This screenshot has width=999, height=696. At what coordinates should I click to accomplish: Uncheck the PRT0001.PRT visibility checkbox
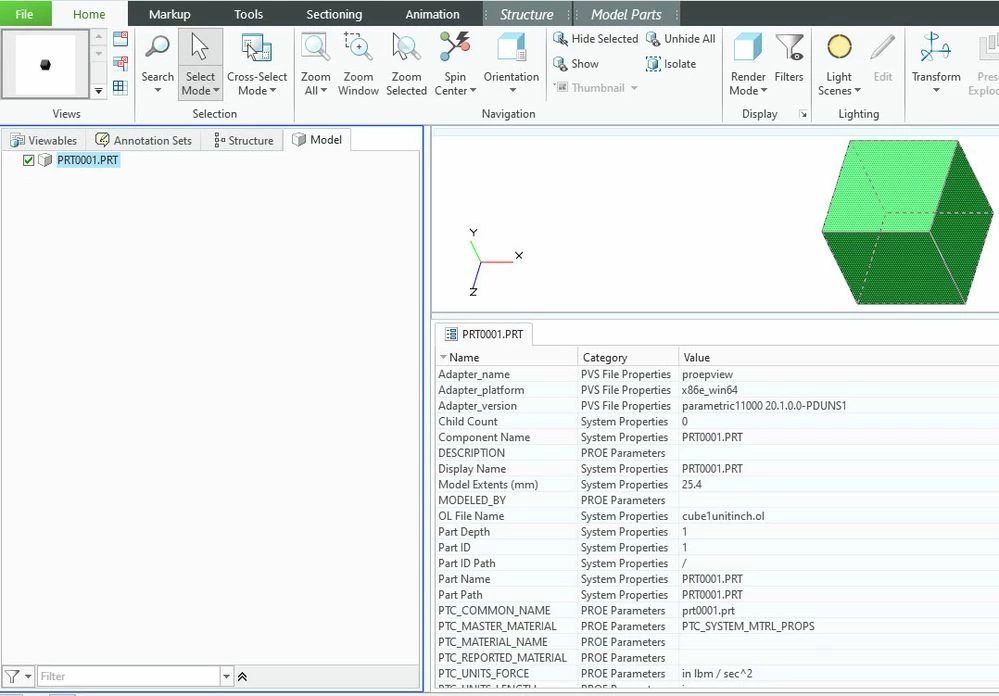click(x=28, y=160)
